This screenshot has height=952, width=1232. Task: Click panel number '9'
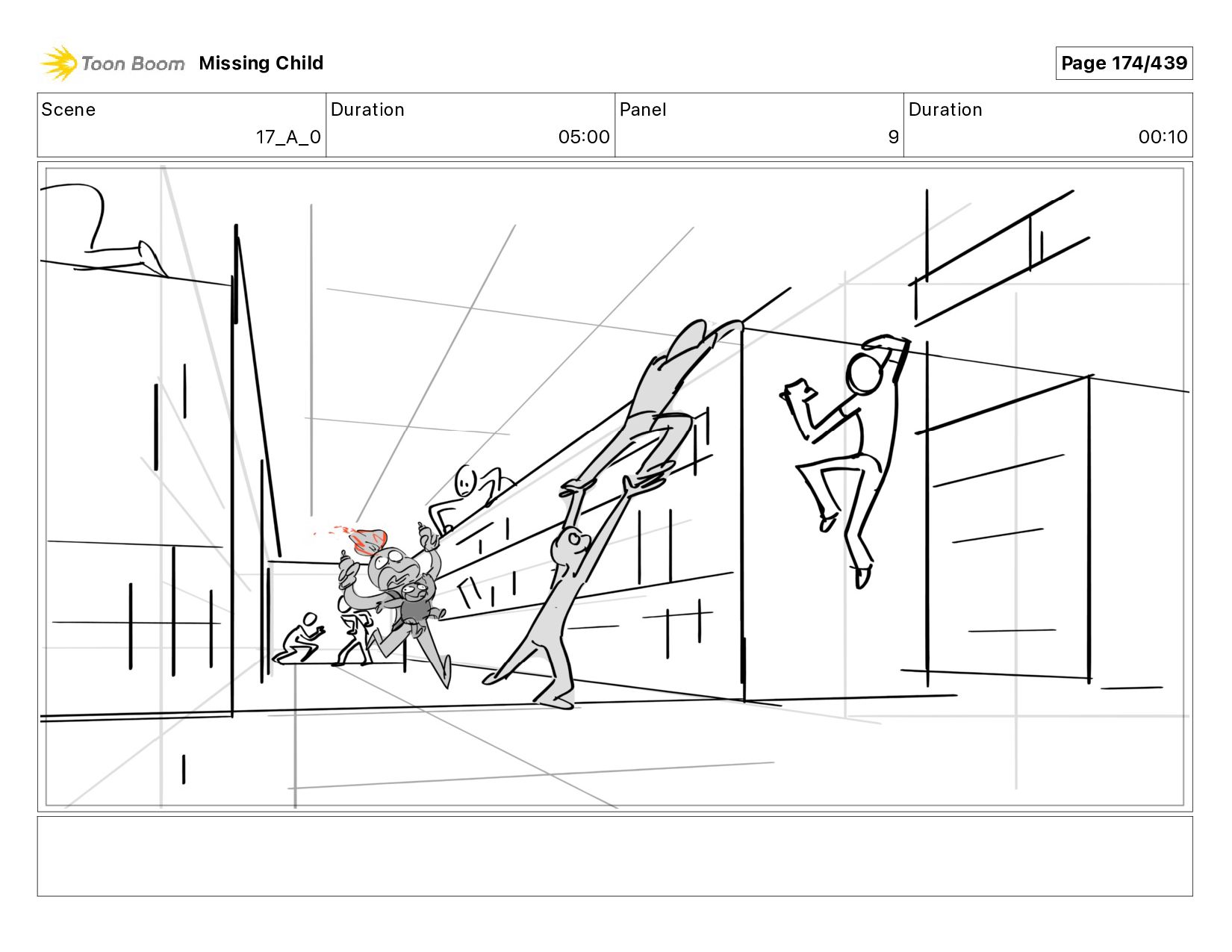pyautogui.click(x=893, y=137)
